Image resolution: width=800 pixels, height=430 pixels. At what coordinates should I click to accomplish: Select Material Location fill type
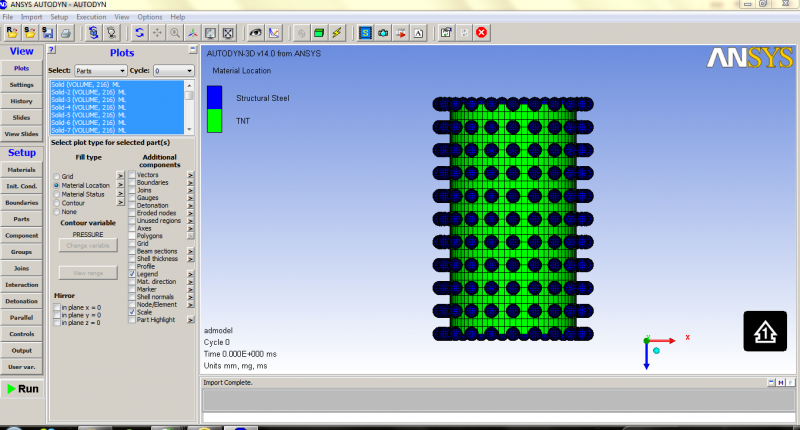[57, 186]
